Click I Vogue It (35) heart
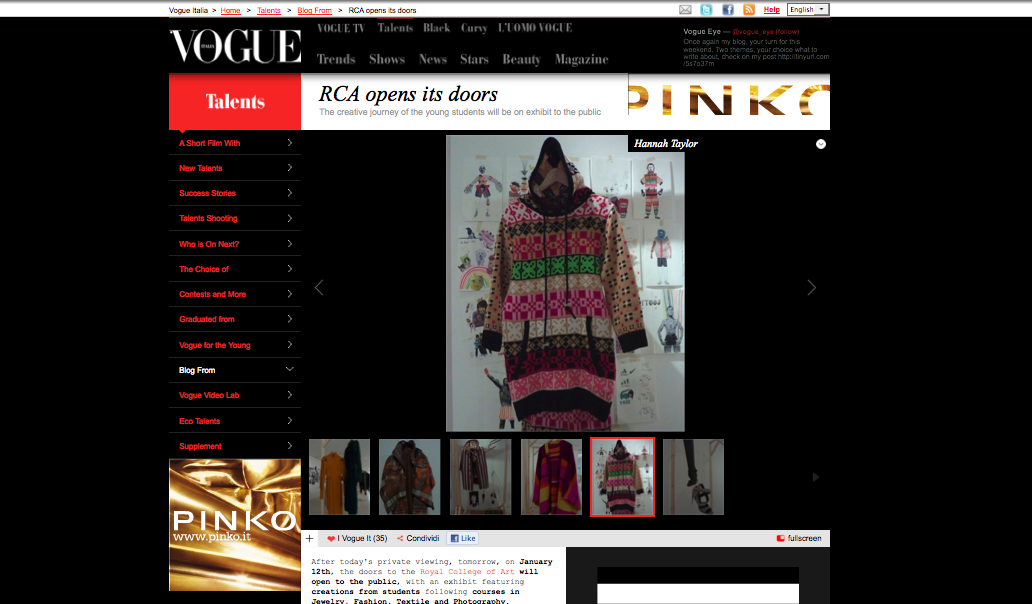 coord(357,538)
